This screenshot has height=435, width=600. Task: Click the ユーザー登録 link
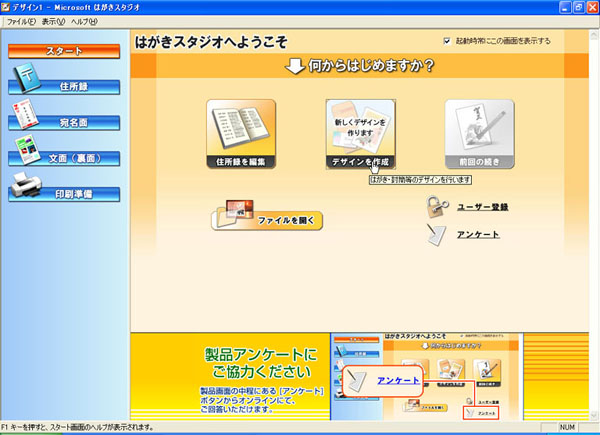(x=483, y=207)
